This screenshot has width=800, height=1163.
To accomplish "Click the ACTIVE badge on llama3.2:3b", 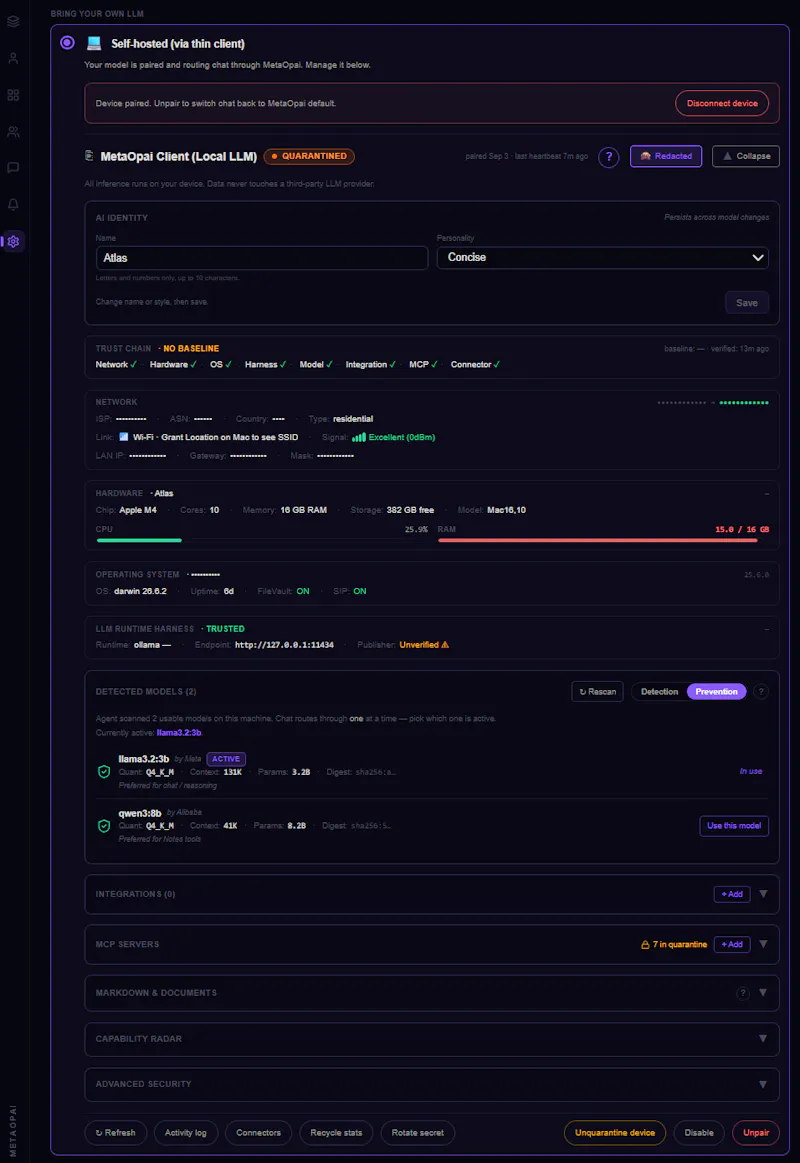I will coord(226,759).
